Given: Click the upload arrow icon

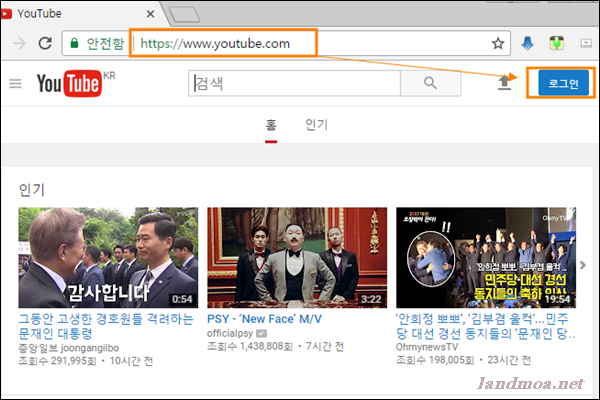Looking at the screenshot, I should pos(504,83).
